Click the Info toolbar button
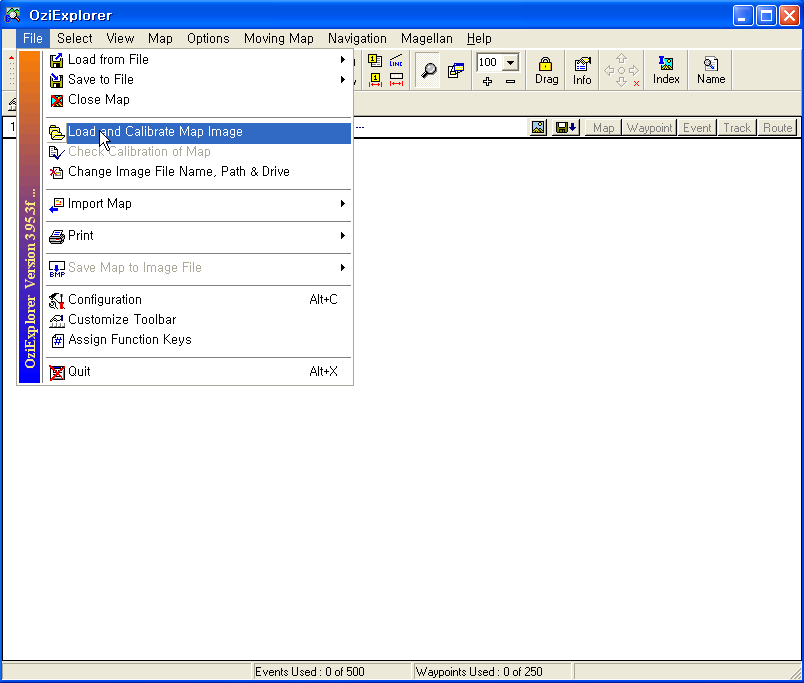This screenshot has width=804, height=683. tap(582, 70)
